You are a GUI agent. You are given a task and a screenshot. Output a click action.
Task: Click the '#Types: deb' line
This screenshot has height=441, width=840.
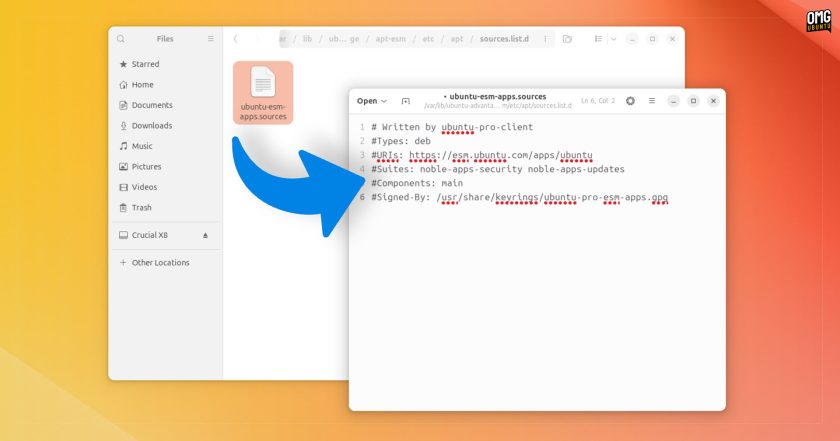pos(401,141)
